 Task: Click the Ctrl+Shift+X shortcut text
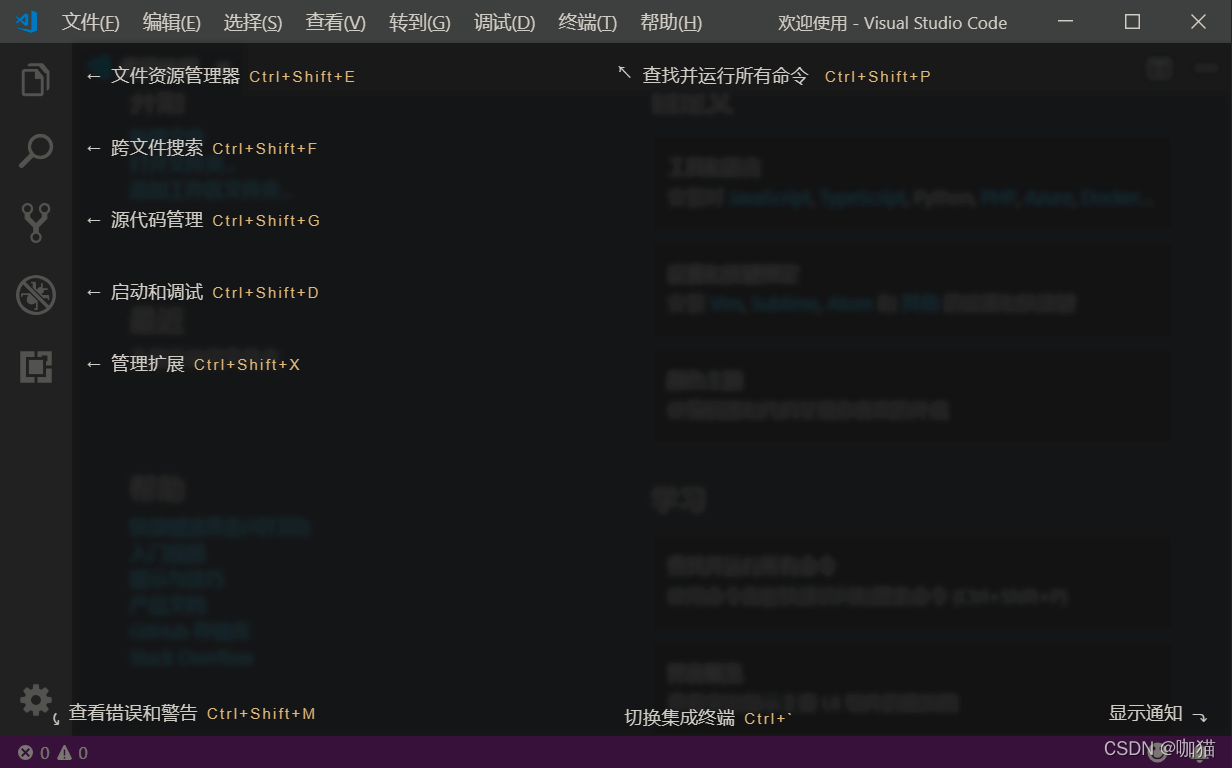pyautogui.click(x=247, y=365)
